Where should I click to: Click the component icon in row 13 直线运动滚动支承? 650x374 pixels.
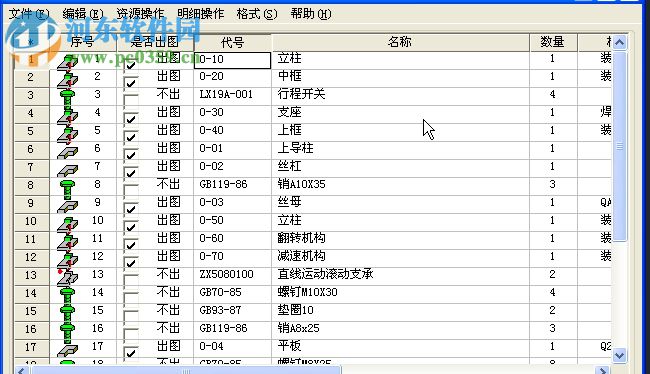point(67,276)
